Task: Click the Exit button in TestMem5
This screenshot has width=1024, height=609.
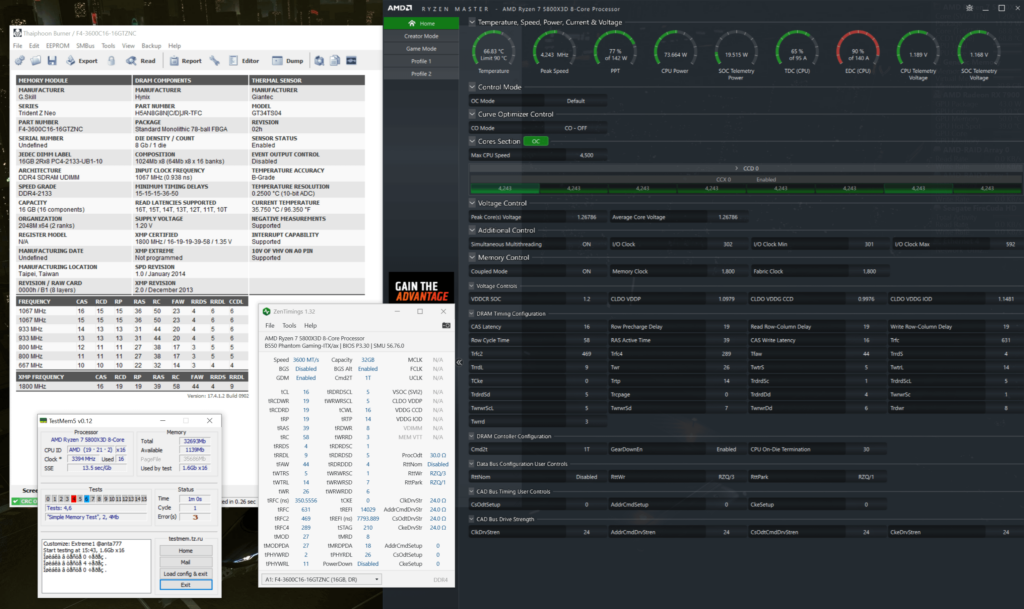Action: point(185,585)
